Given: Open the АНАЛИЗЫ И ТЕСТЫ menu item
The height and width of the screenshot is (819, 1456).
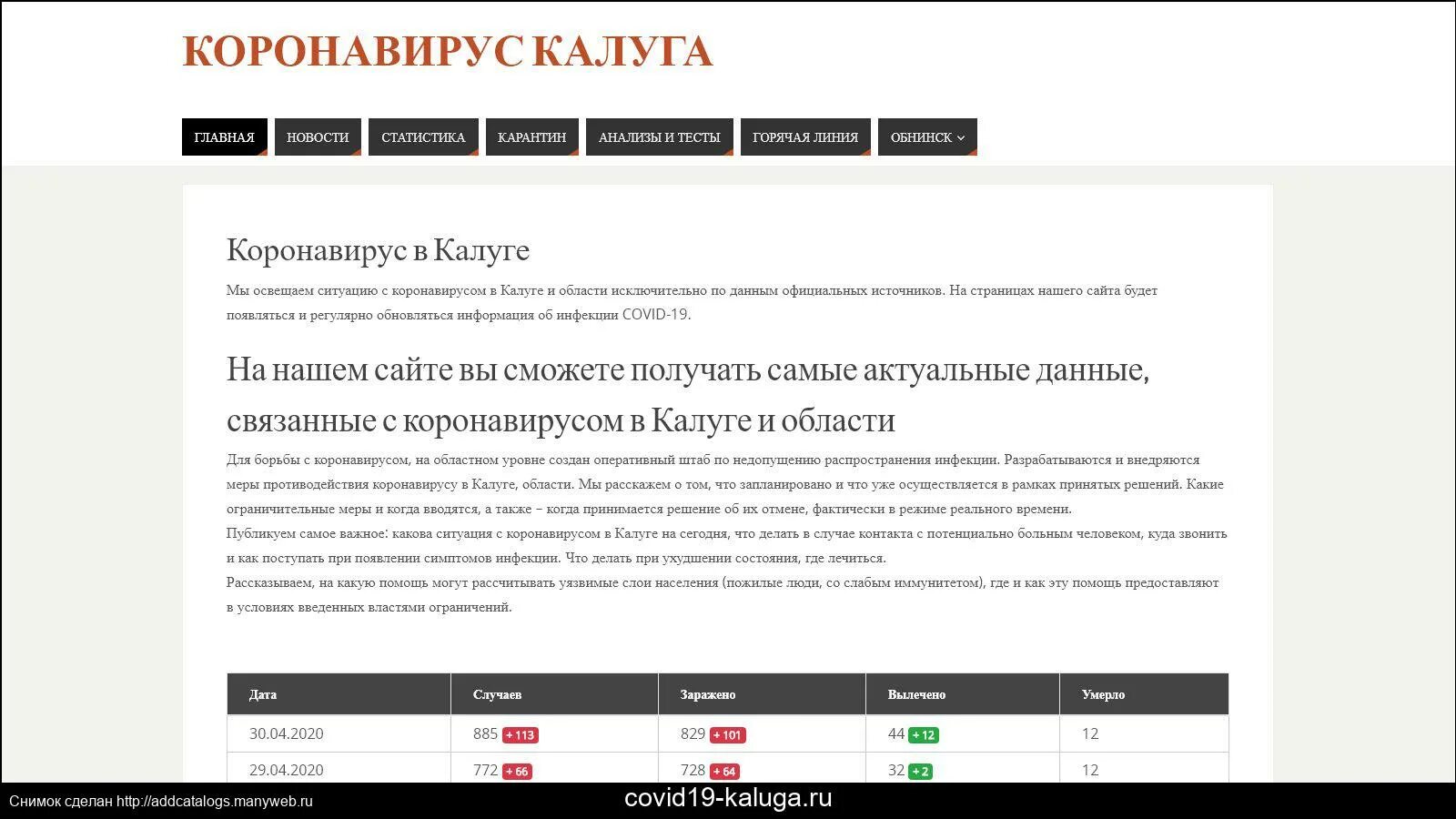Looking at the screenshot, I should pyautogui.click(x=660, y=137).
